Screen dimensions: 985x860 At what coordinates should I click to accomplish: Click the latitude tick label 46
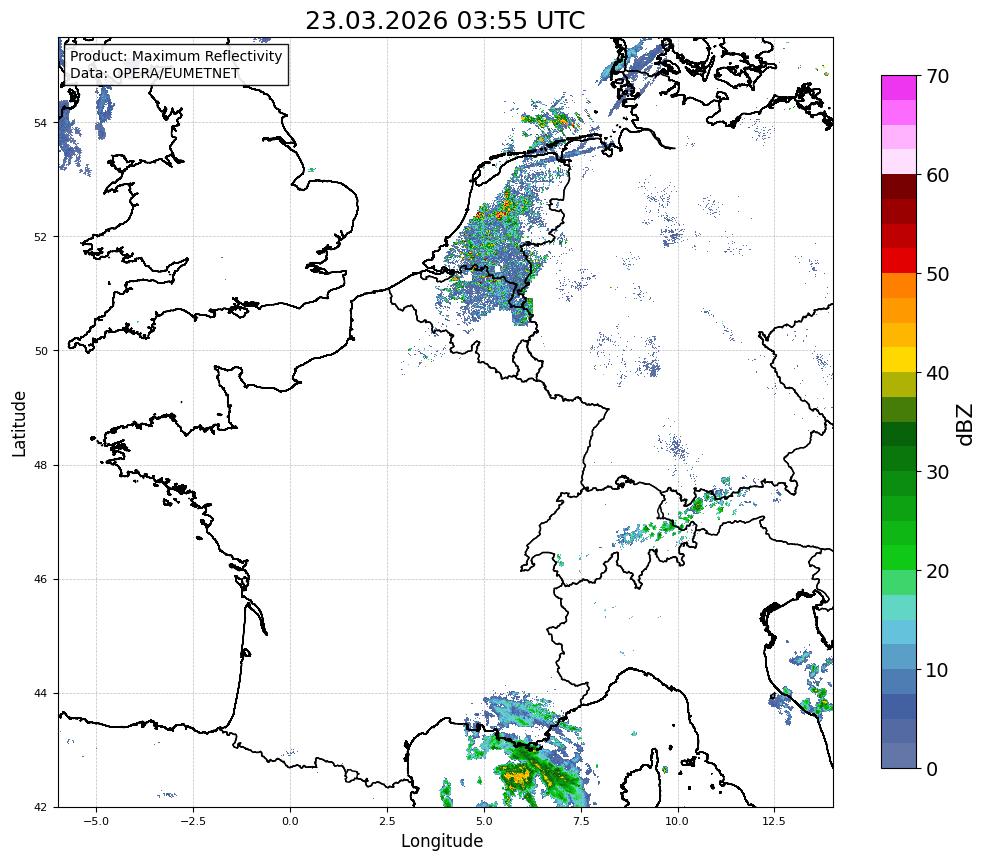(39, 579)
